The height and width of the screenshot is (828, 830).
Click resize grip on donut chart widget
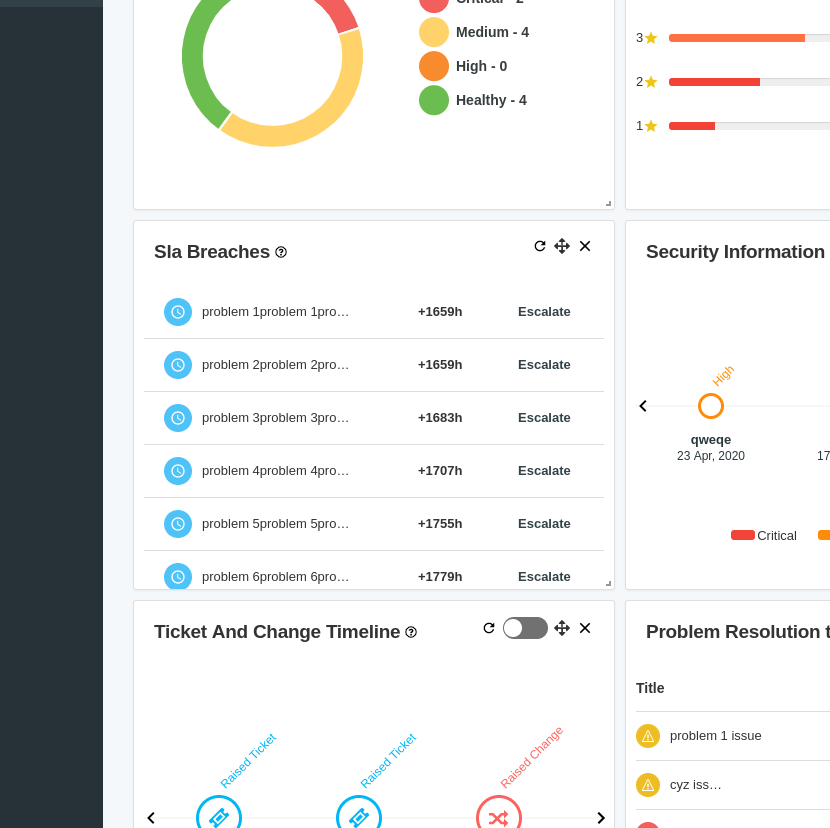pyautogui.click(x=608, y=203)
